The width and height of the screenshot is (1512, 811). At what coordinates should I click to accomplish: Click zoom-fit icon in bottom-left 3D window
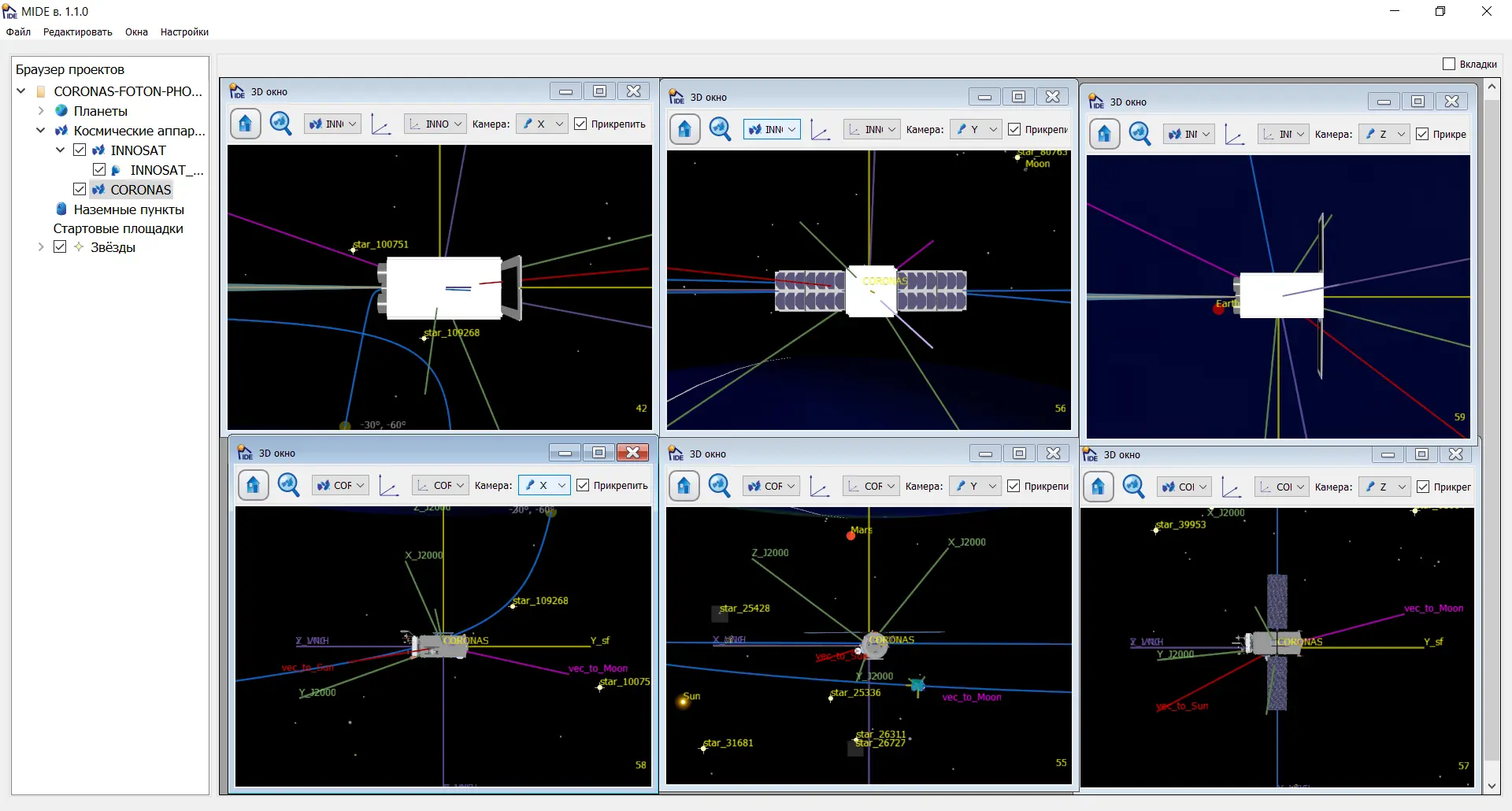[289, 485]
